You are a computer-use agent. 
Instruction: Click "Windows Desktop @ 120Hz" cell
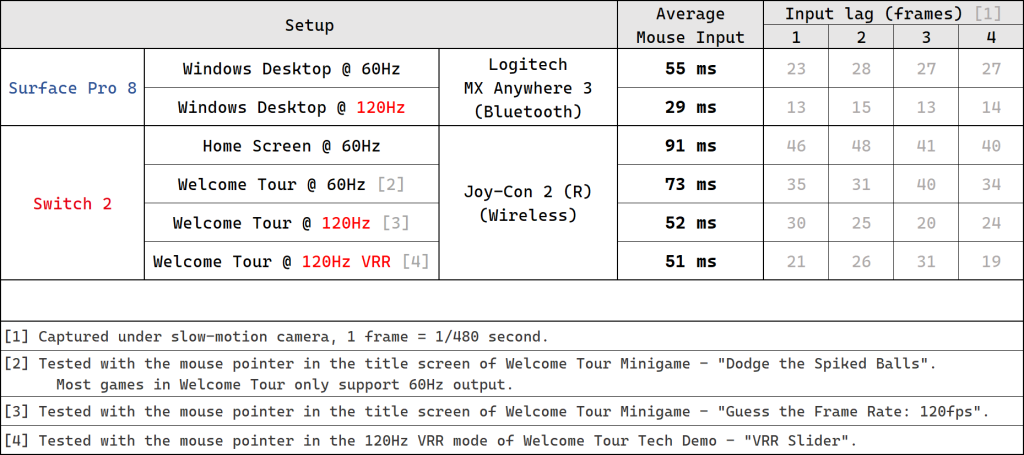(291, 107)
